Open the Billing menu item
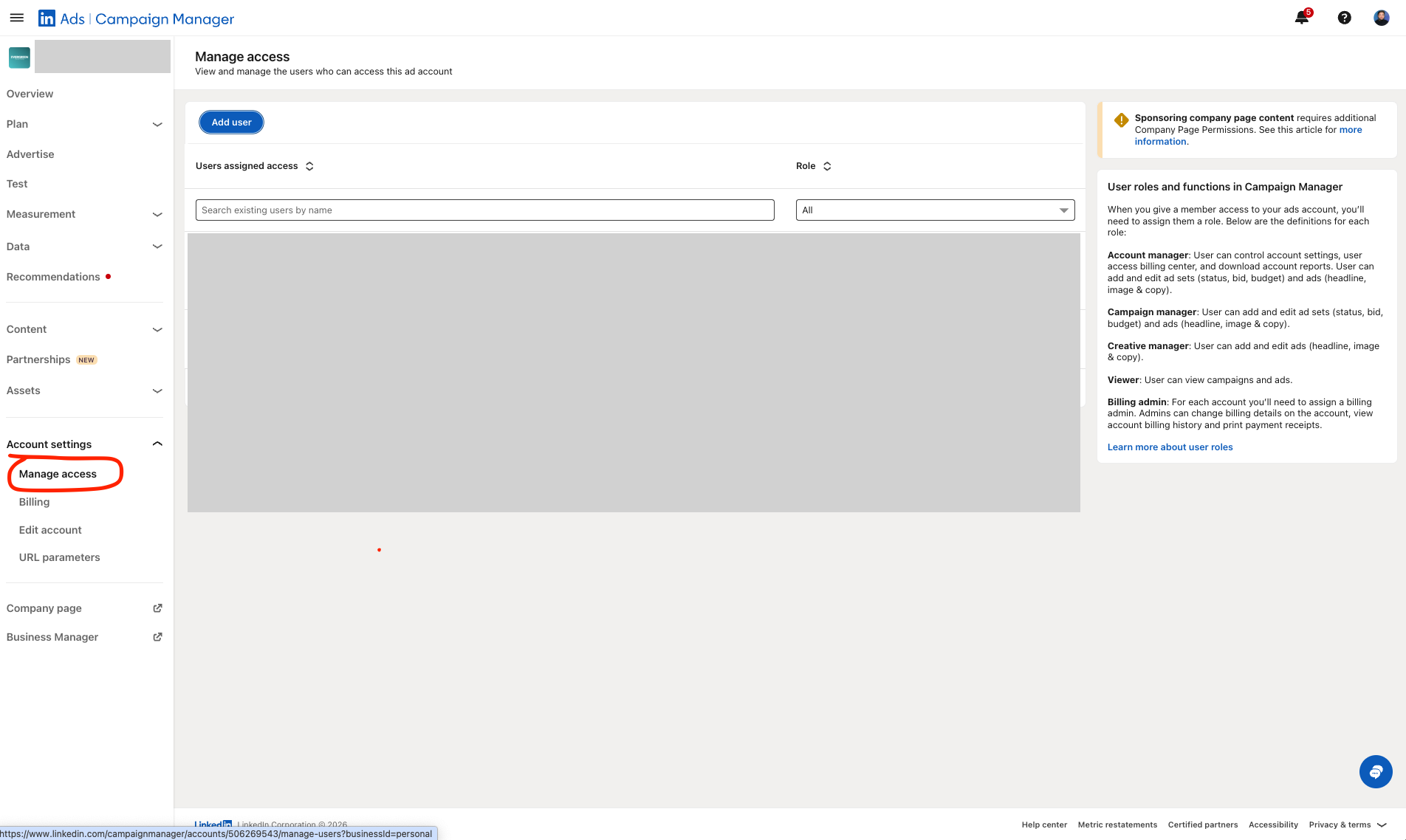This screenshot has width=1406, height=840. coord(34,502)
